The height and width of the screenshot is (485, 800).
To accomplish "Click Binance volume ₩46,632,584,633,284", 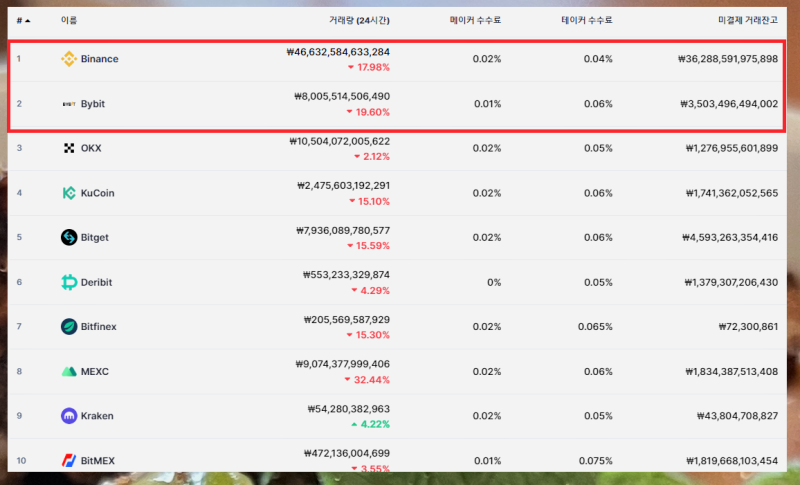I will pos(338,52).
